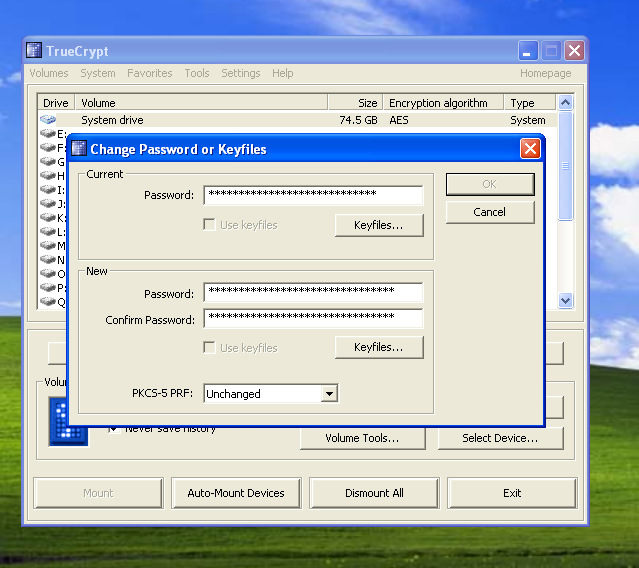Open the Settings menu

[241, 73]
